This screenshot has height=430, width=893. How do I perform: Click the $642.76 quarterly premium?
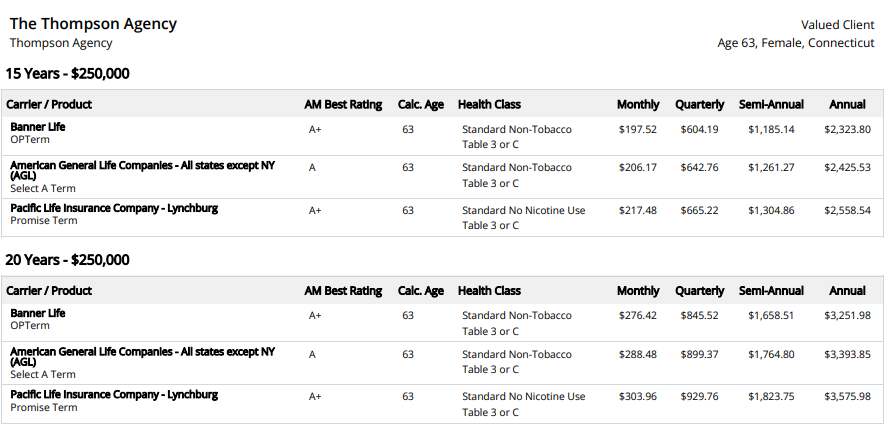(x=699, y=167)
